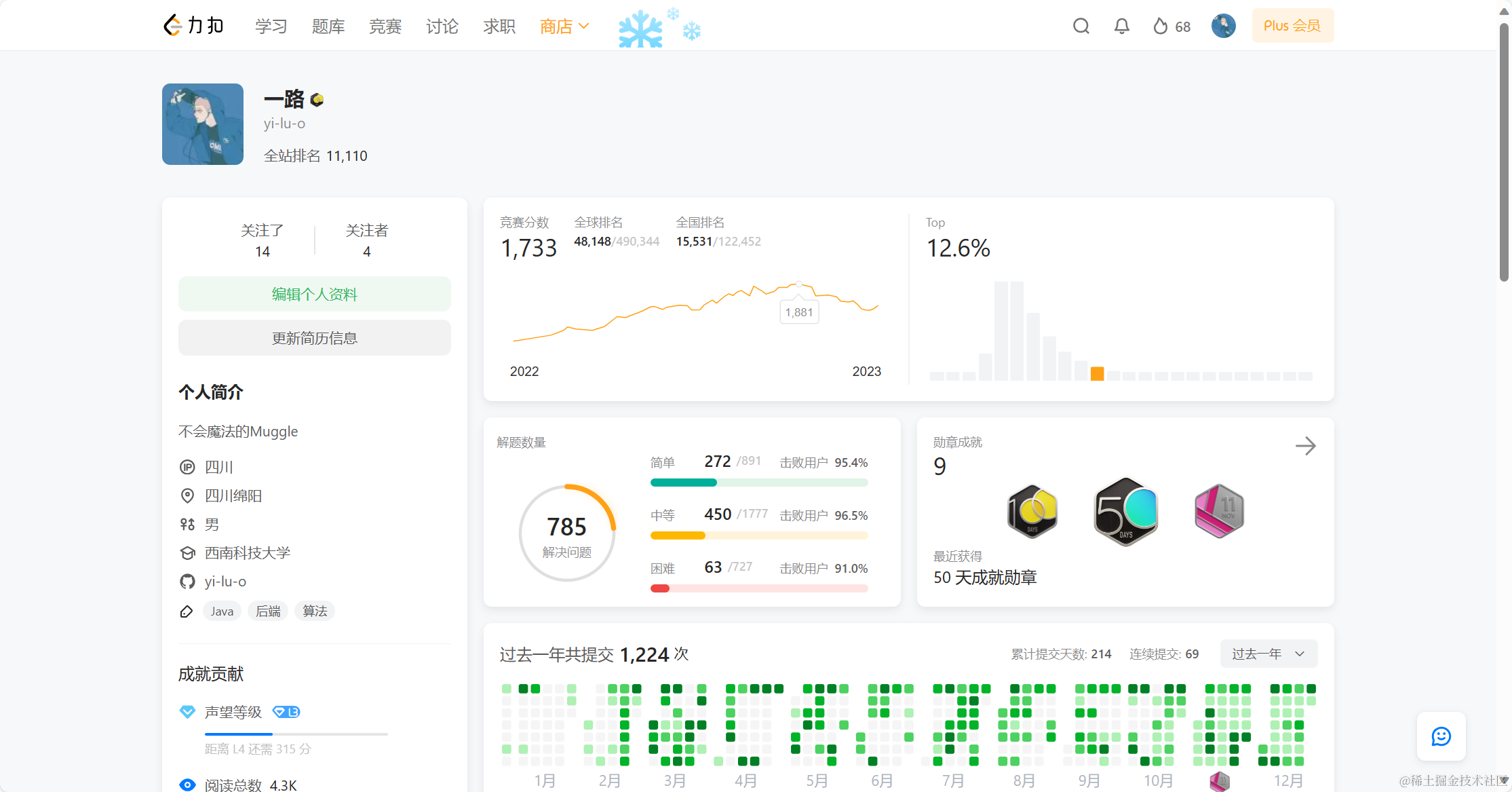Click the Plus 会员 button
This screenshot has height=792, width=1512.
(x=1292, y=26)
